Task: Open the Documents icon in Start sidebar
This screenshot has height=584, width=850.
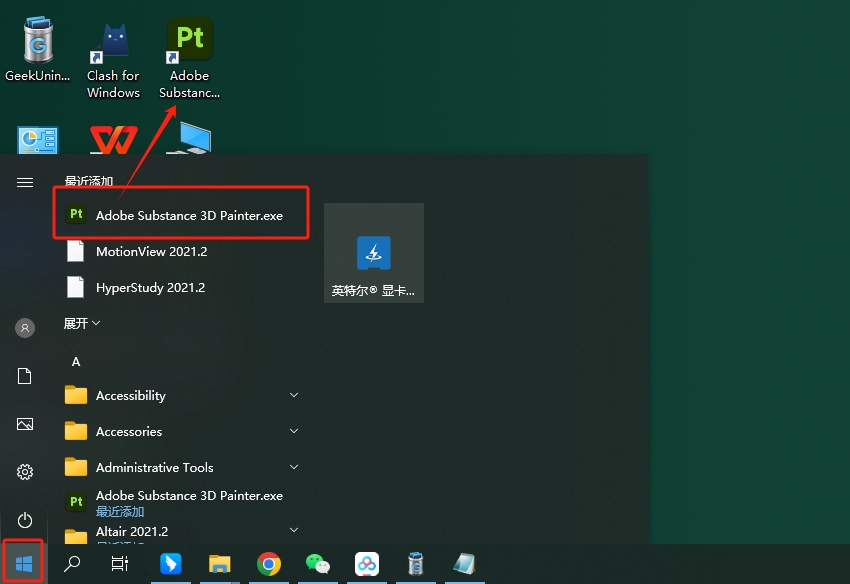Action: click(x=24, y=376)
